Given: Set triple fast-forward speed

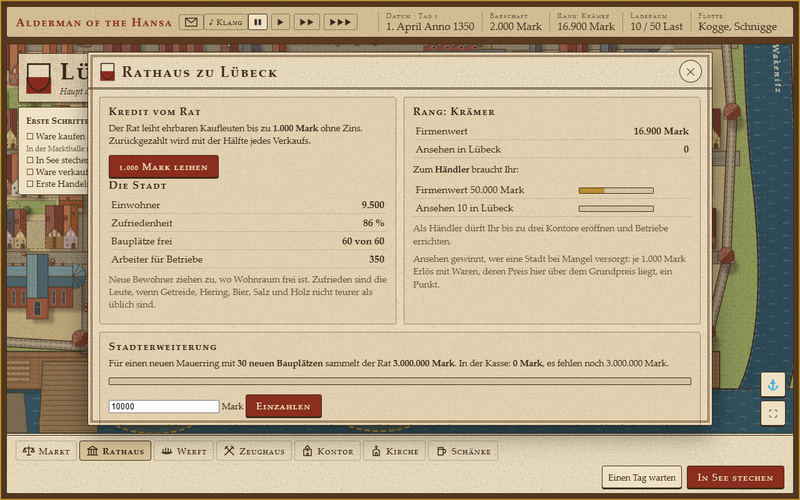Looking at the screenshot, I should [340, 22].
